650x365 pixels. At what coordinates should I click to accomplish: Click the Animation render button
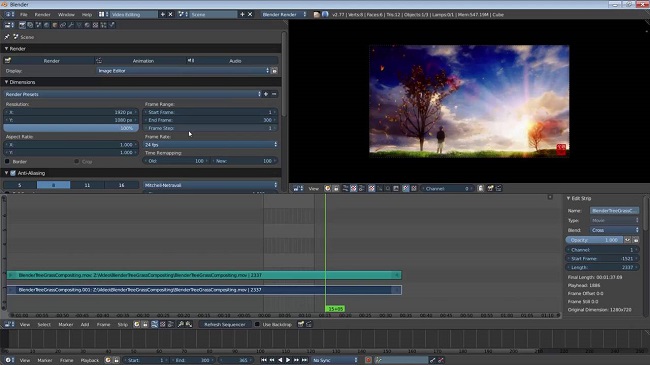click(x=143, y=61)
